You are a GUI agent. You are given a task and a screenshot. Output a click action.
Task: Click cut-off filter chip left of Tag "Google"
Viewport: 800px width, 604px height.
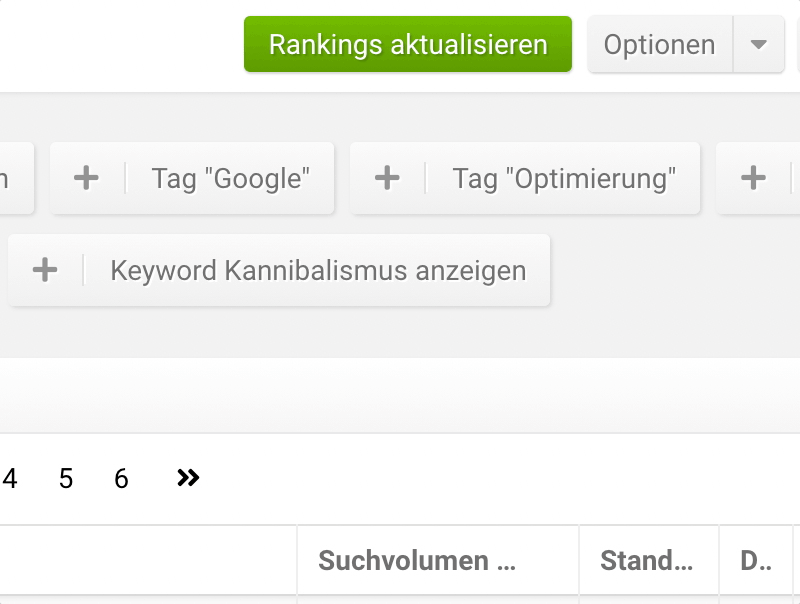[x=15, y=179]
